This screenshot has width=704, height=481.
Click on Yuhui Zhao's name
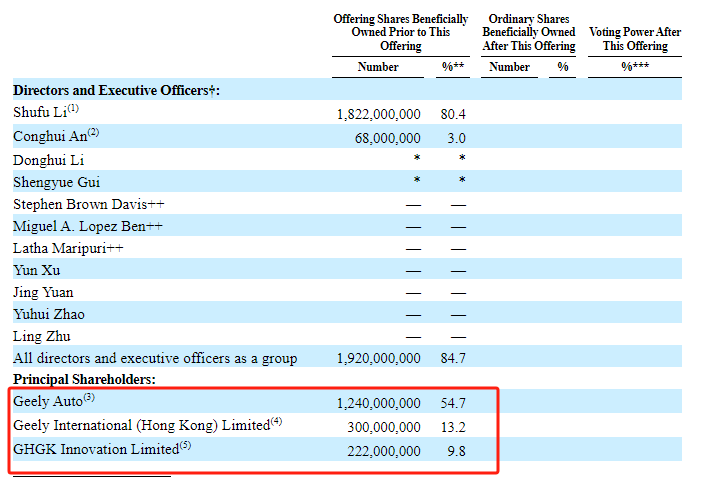click(x=49, y=314)
